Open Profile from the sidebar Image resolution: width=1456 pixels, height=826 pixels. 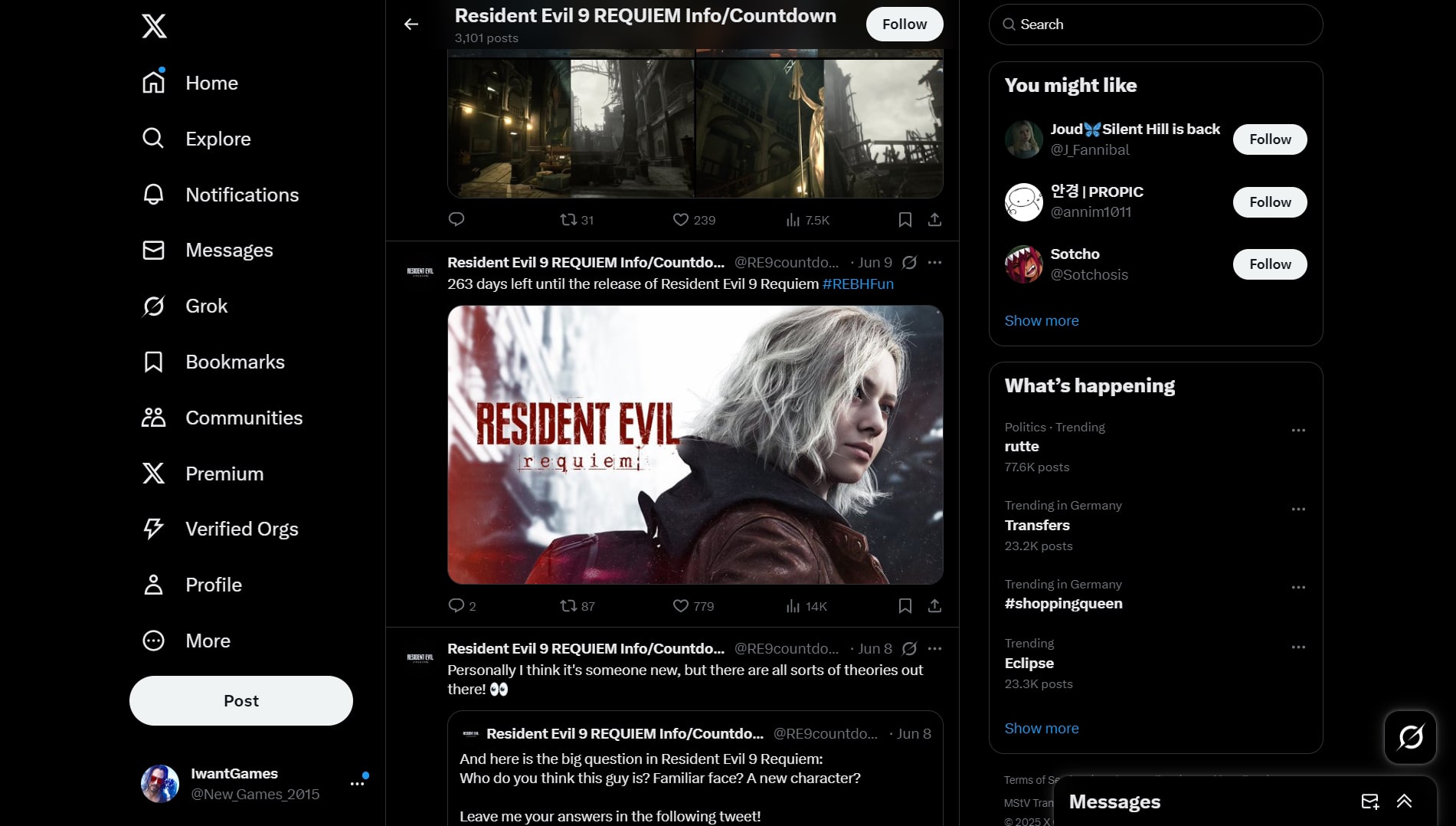click(x=192, y=585)
